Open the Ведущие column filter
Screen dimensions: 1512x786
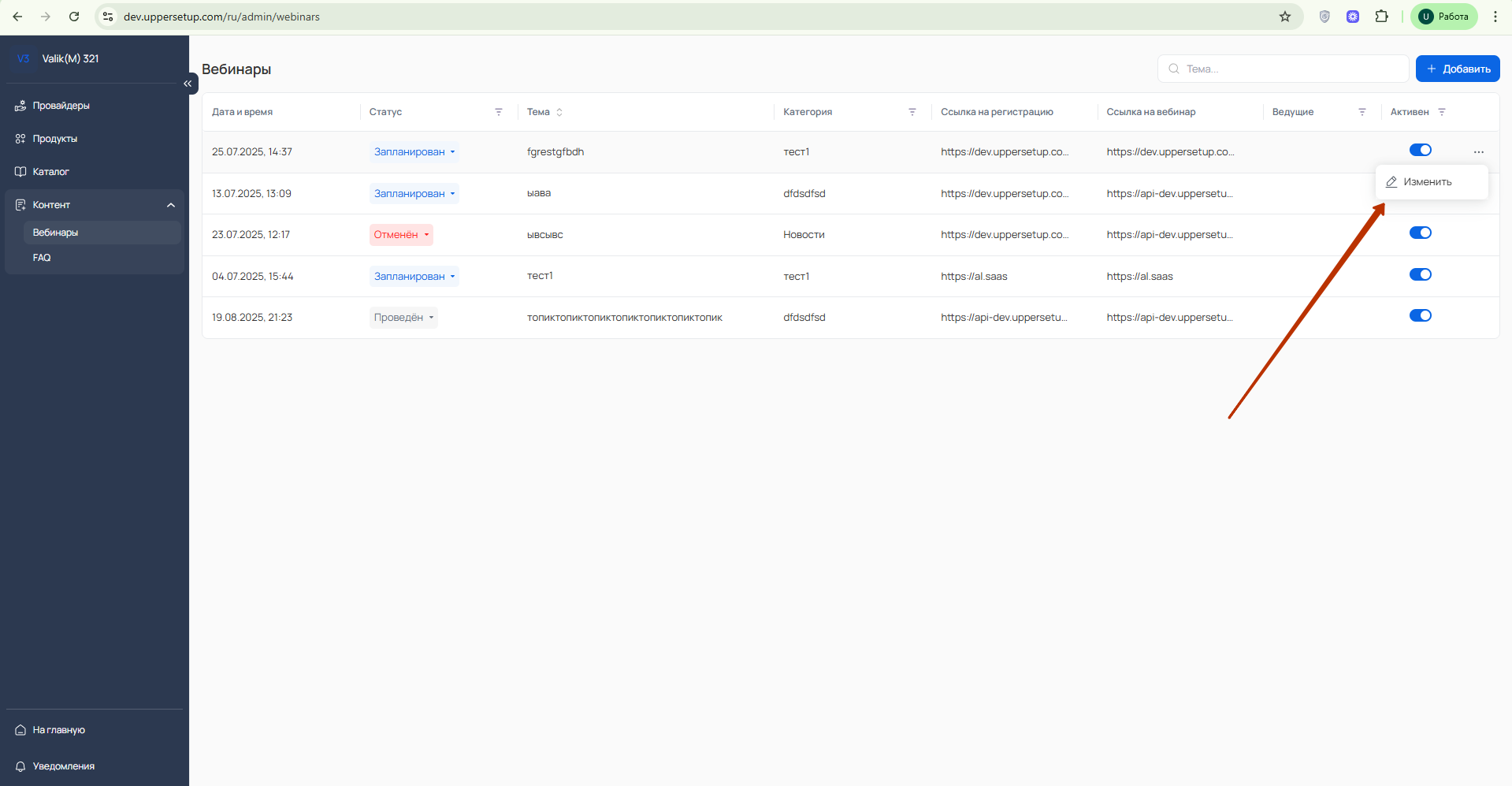pos(1362,112)
